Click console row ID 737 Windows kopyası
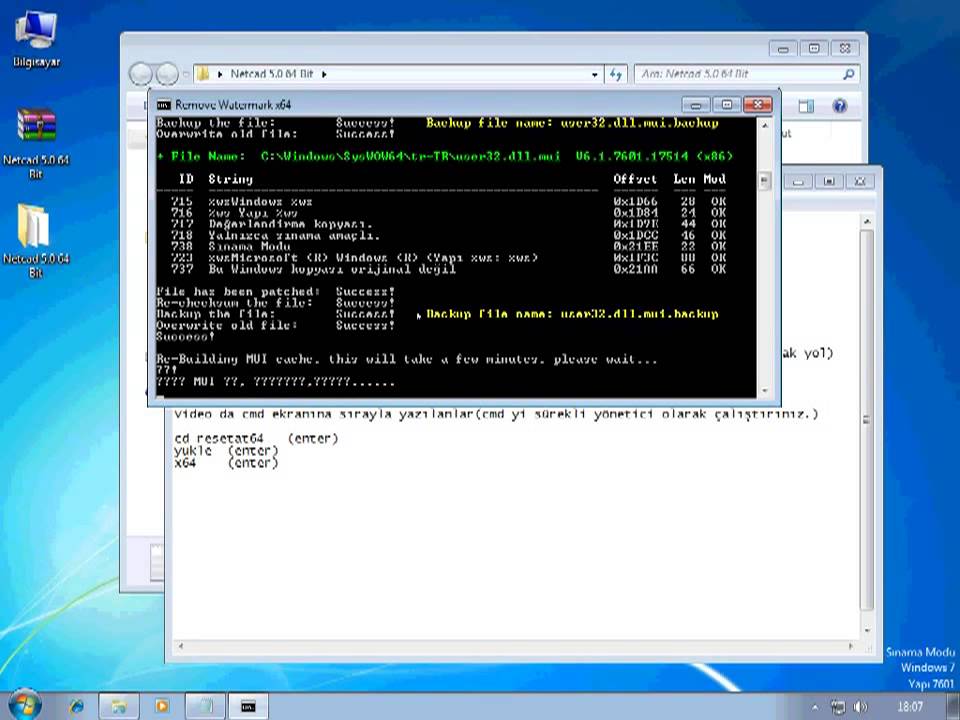The image size is (960, 720). coord(449,269)
